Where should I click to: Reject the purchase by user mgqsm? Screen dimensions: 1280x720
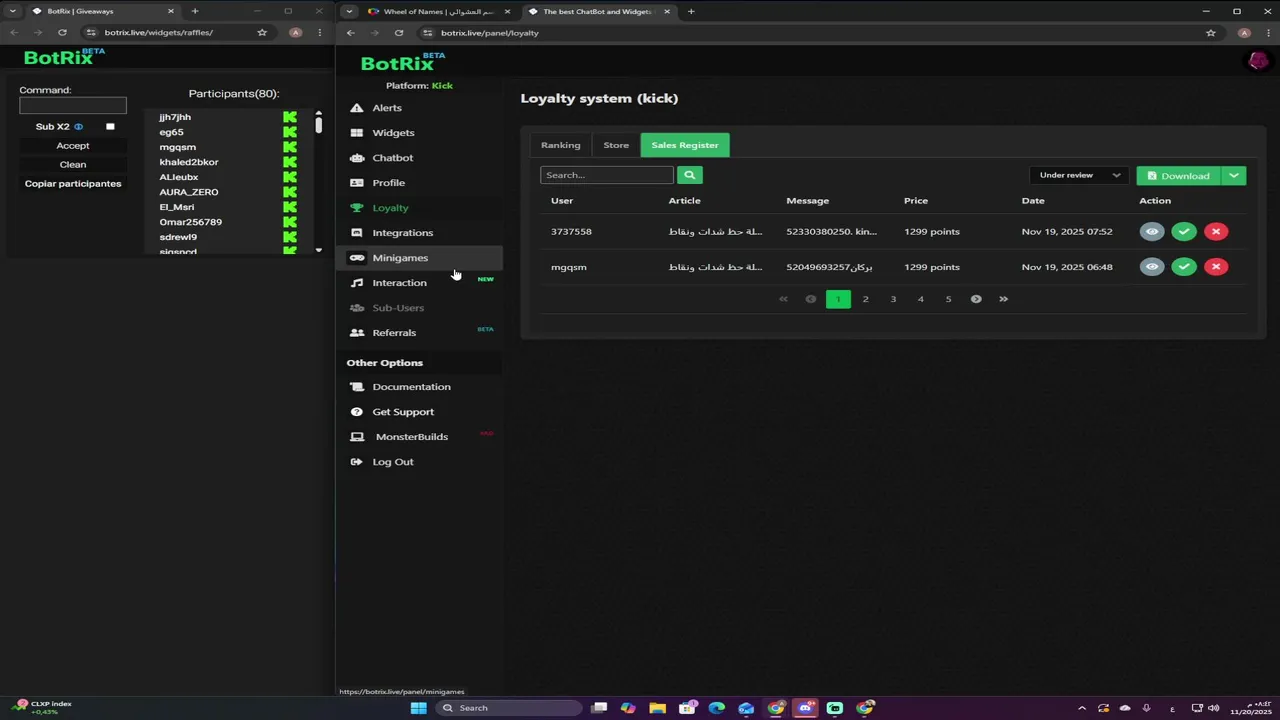(1216, 267)
